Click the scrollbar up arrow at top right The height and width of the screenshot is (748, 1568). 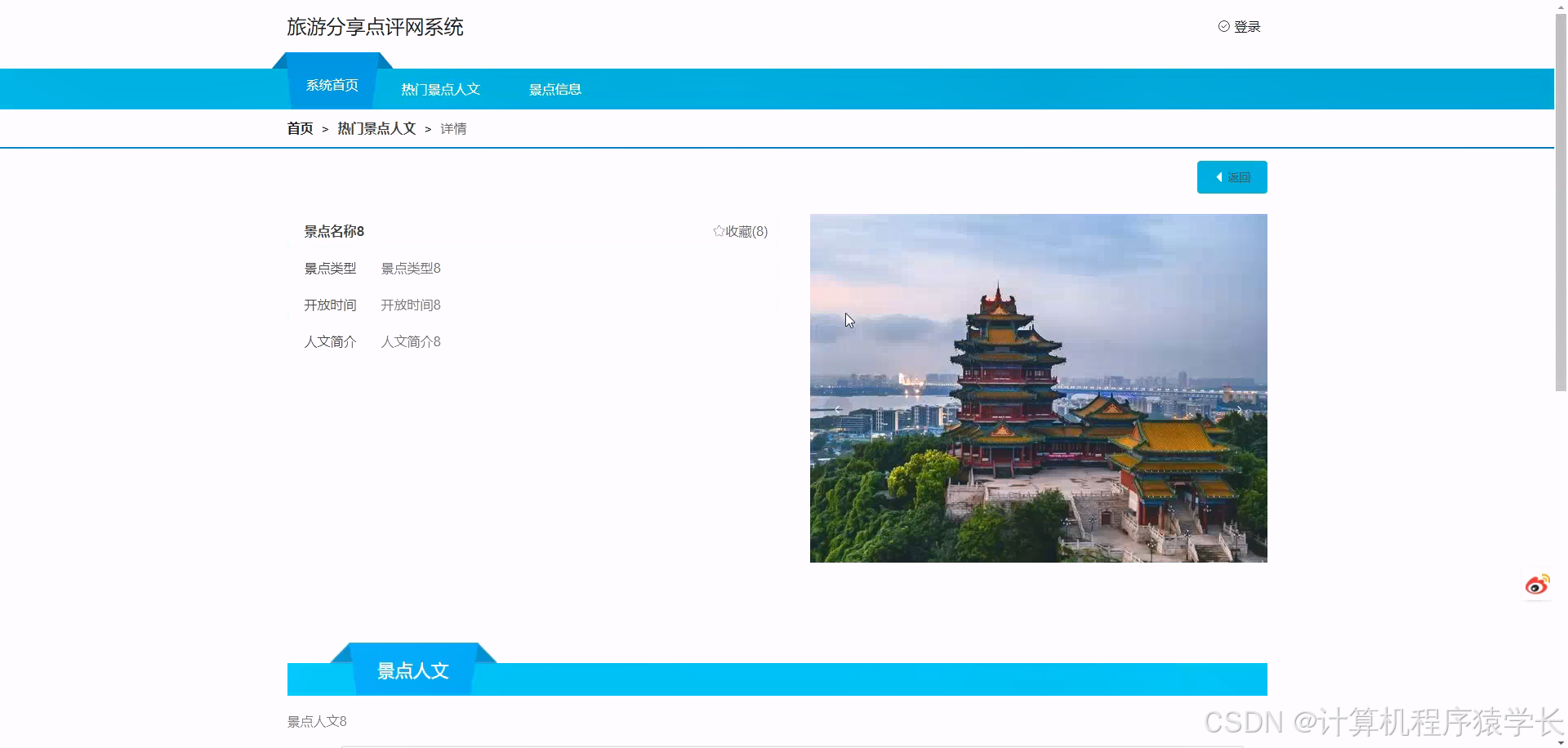point(1561,7)
